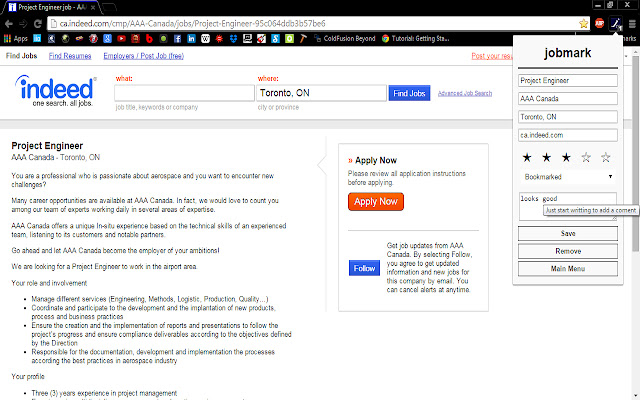Set jobmark rating to five stars
This screenshot has height=400, width=640.
tap(605, 157)
